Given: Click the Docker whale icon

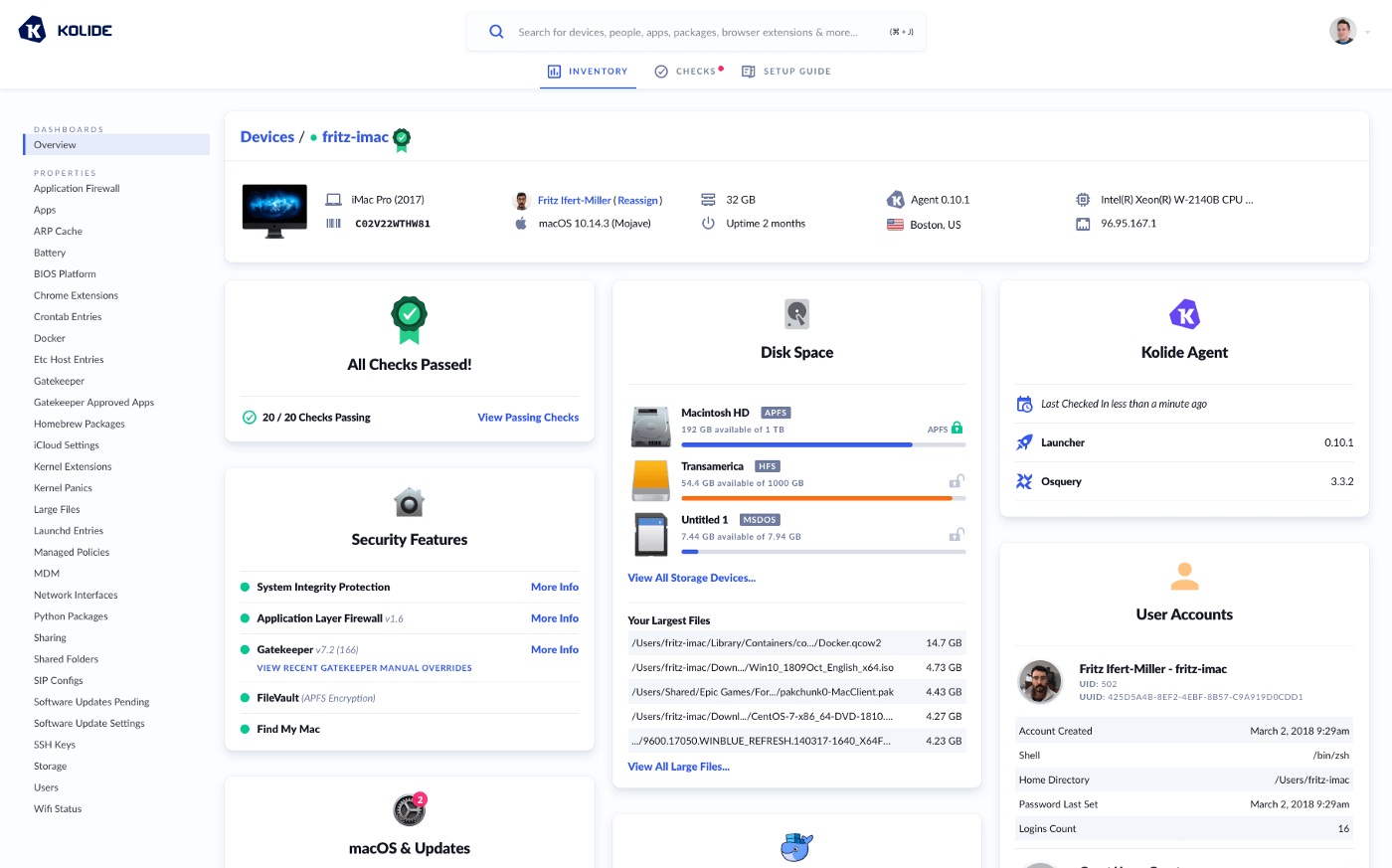Looking at the screenshot, I should (x=796, y=846).
